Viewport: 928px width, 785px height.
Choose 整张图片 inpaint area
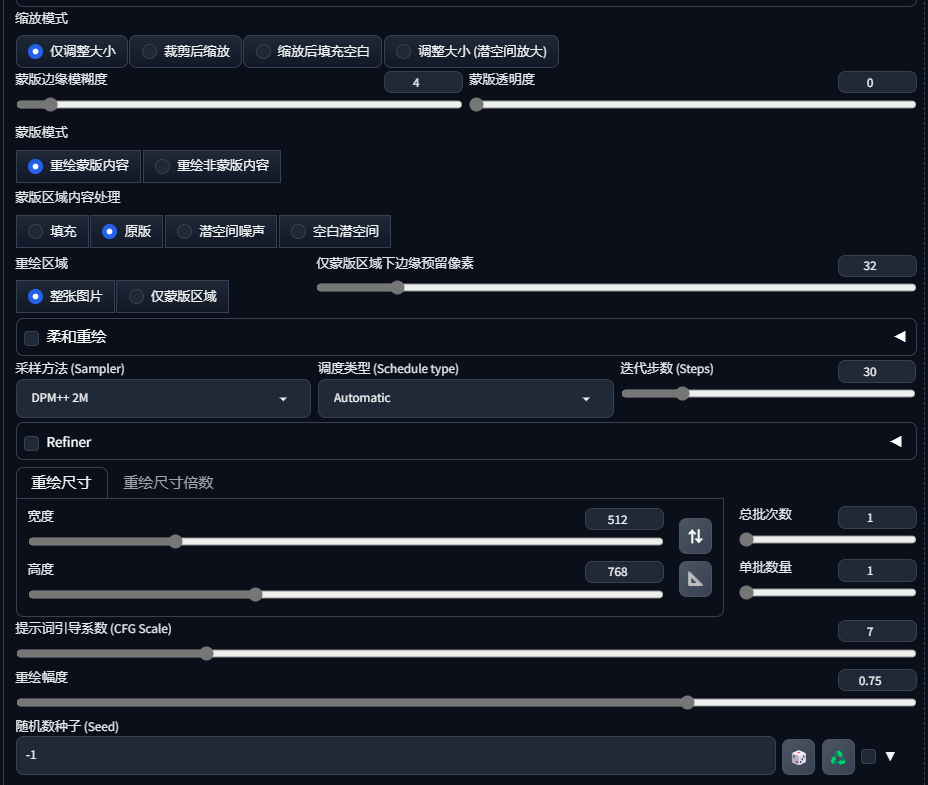coord(65,297)
